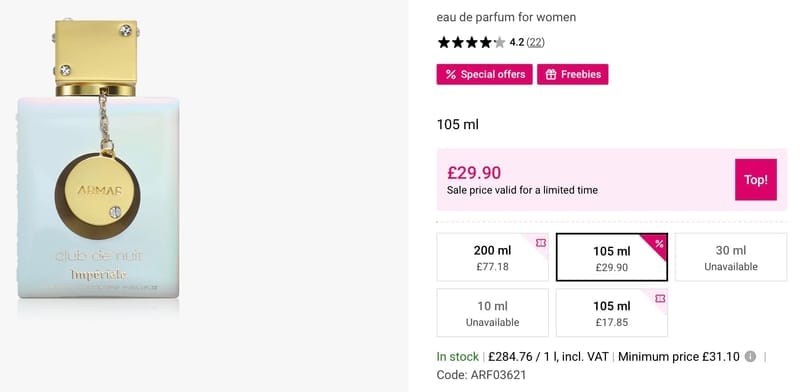Screen dimensions: 800x392
Task: Choose the unavailable 30 ml size
Action: point(731,257)
